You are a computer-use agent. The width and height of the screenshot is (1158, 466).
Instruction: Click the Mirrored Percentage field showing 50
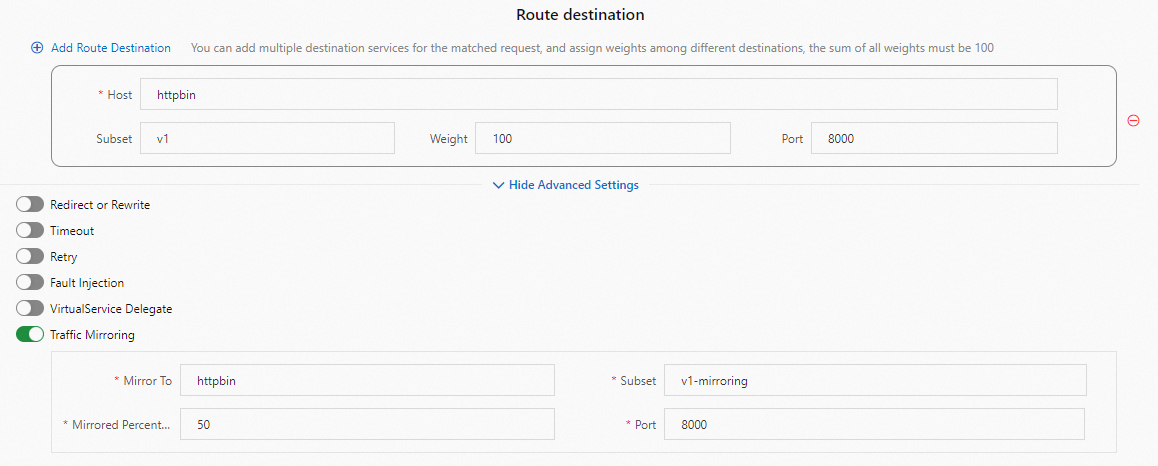pyautogui.click(x=367, y=425)
